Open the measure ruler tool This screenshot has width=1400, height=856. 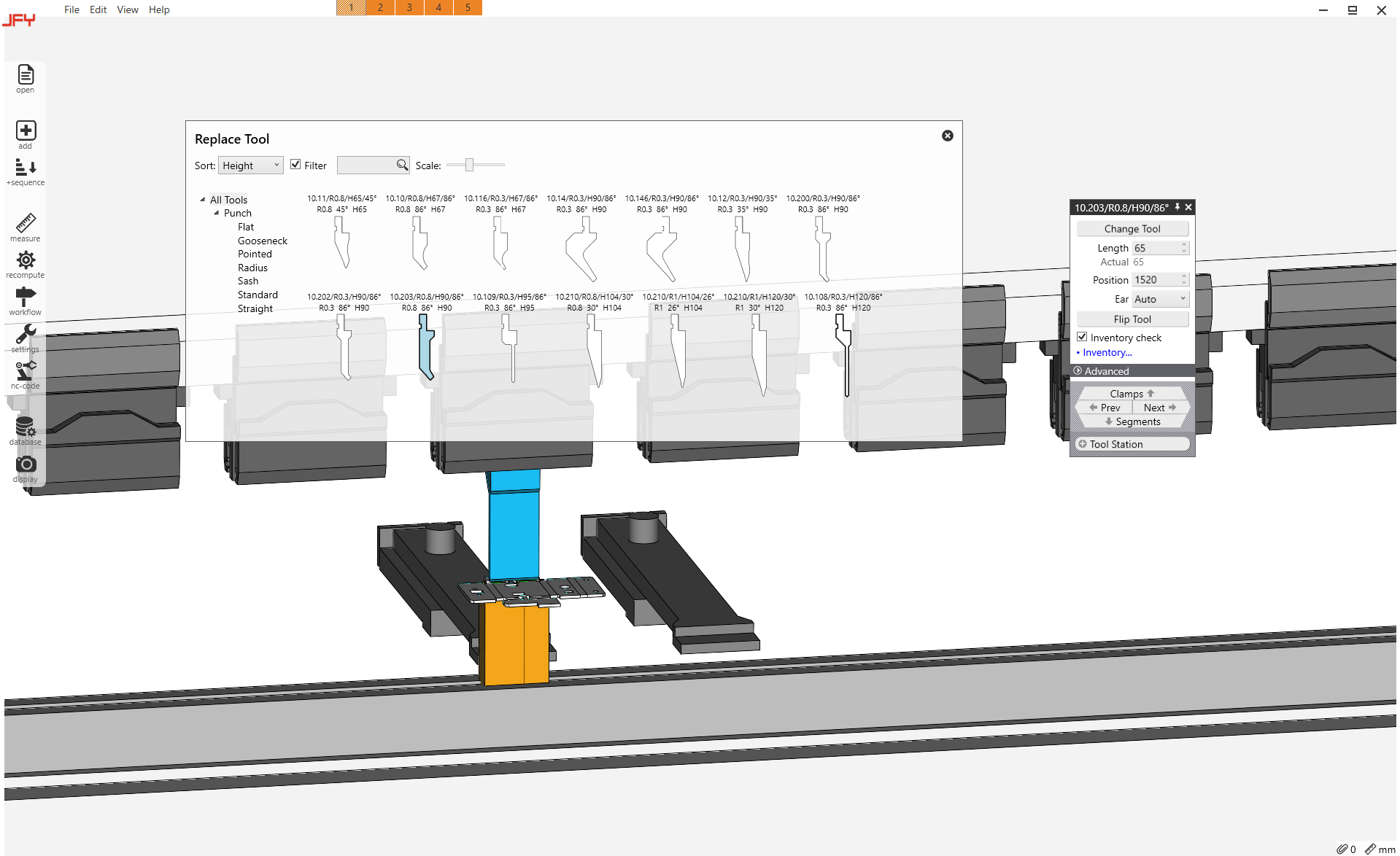pyautogui.click(x=26, y=223)
